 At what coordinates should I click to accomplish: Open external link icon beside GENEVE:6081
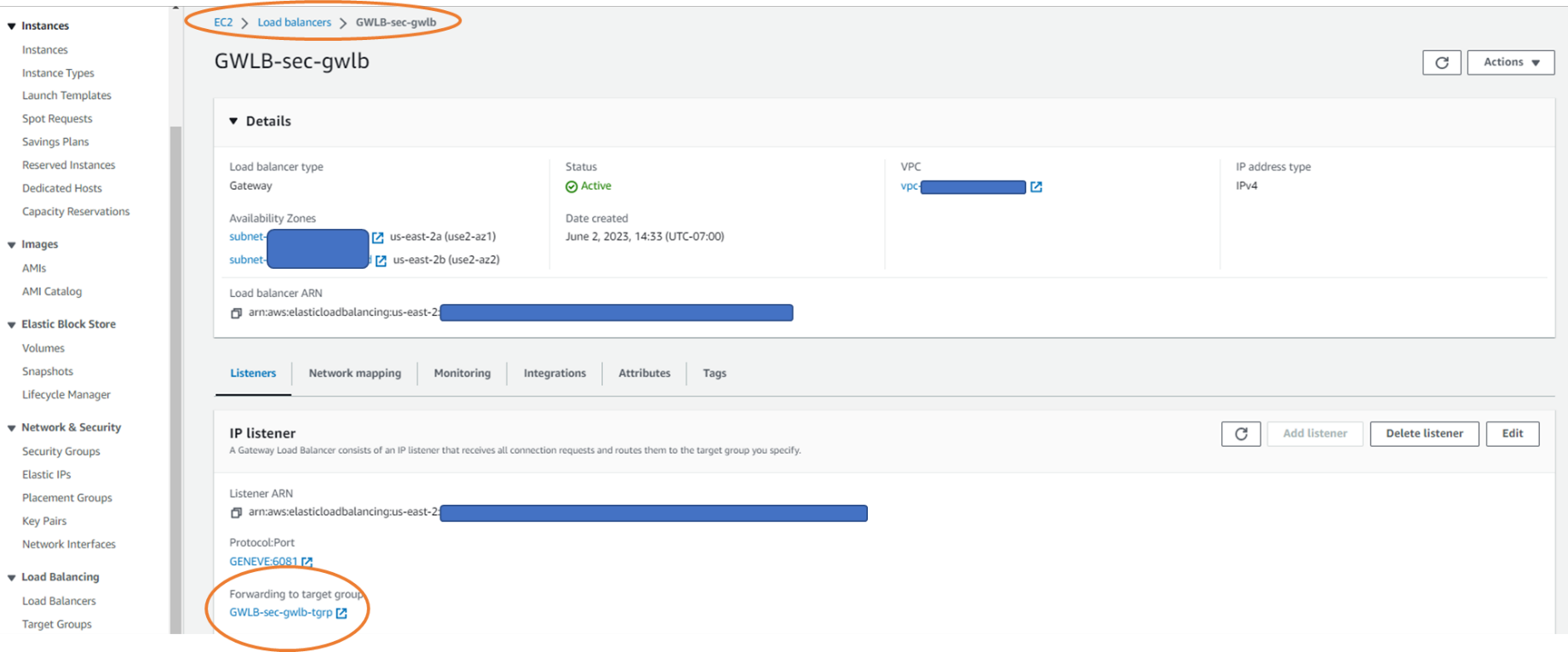tap(307, 562)
